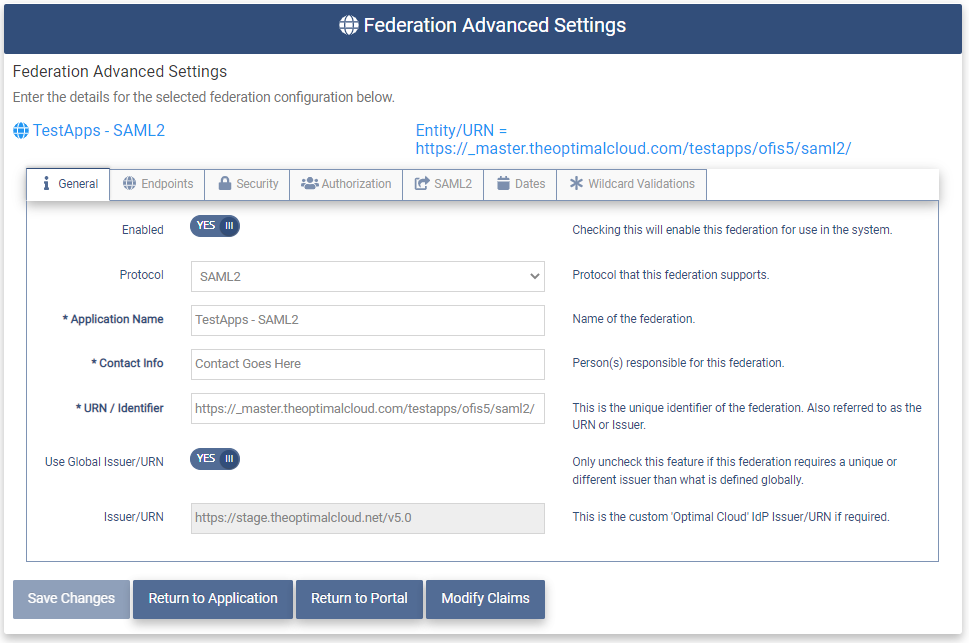The height and width of the screenshot is (643, 969).
Task: Open the General tab
Action: [x=68, y=184]
